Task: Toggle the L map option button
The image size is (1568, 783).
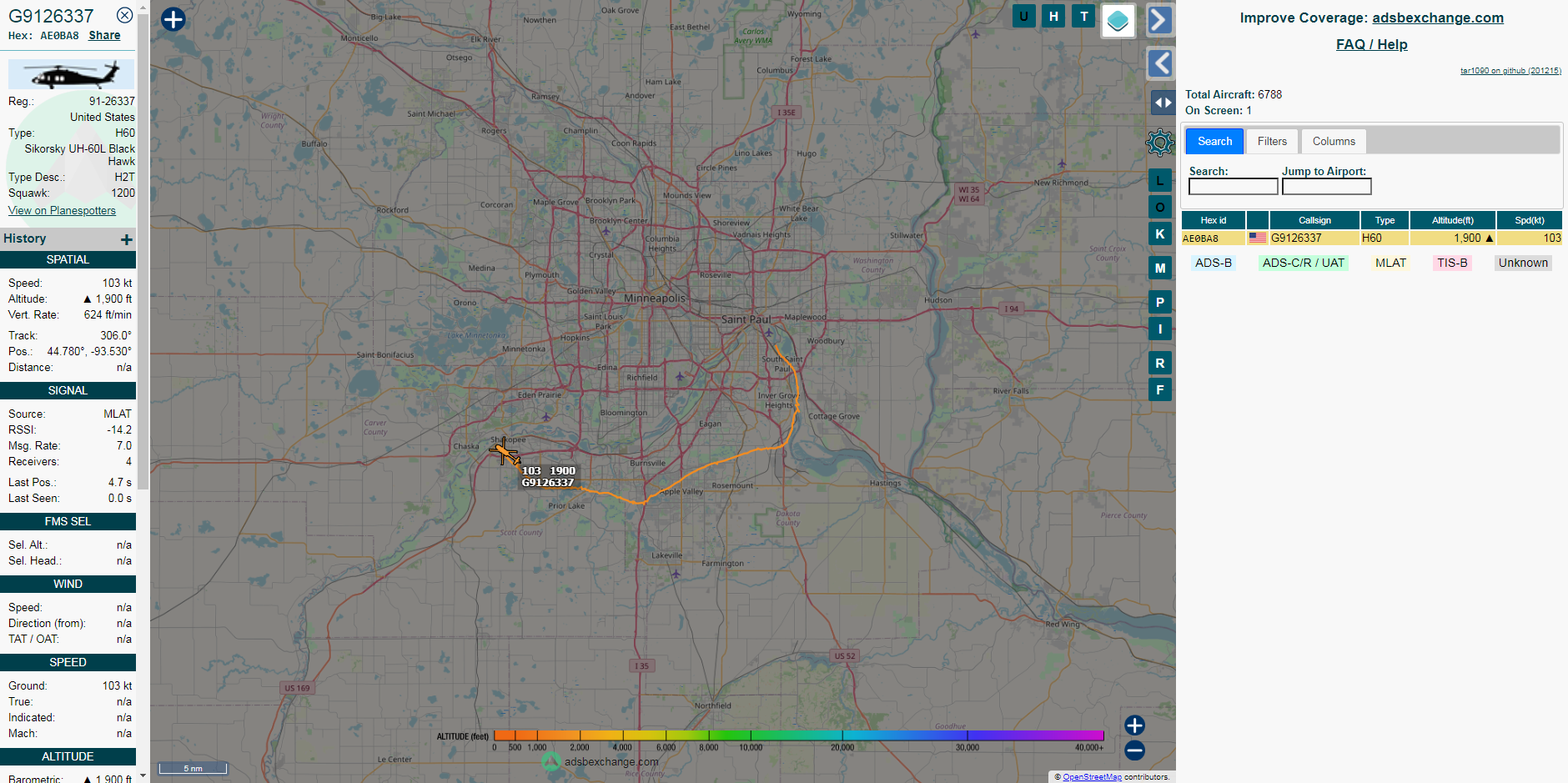Action: pyautogui.click(x=1159, y=180)
